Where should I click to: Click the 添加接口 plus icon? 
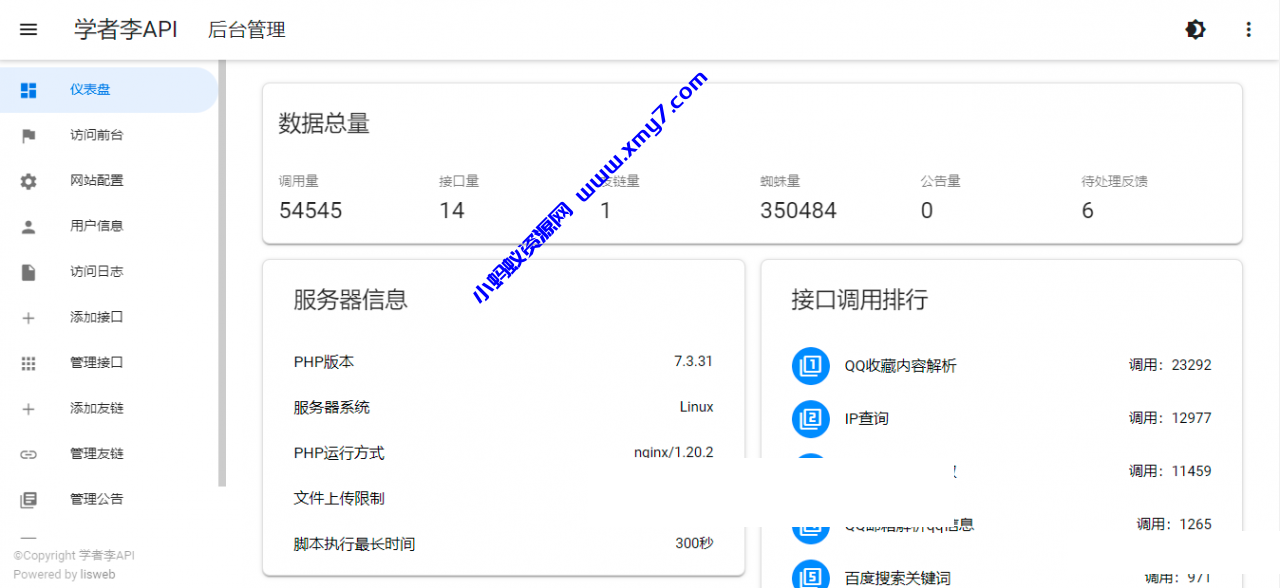tap(28, 317)
